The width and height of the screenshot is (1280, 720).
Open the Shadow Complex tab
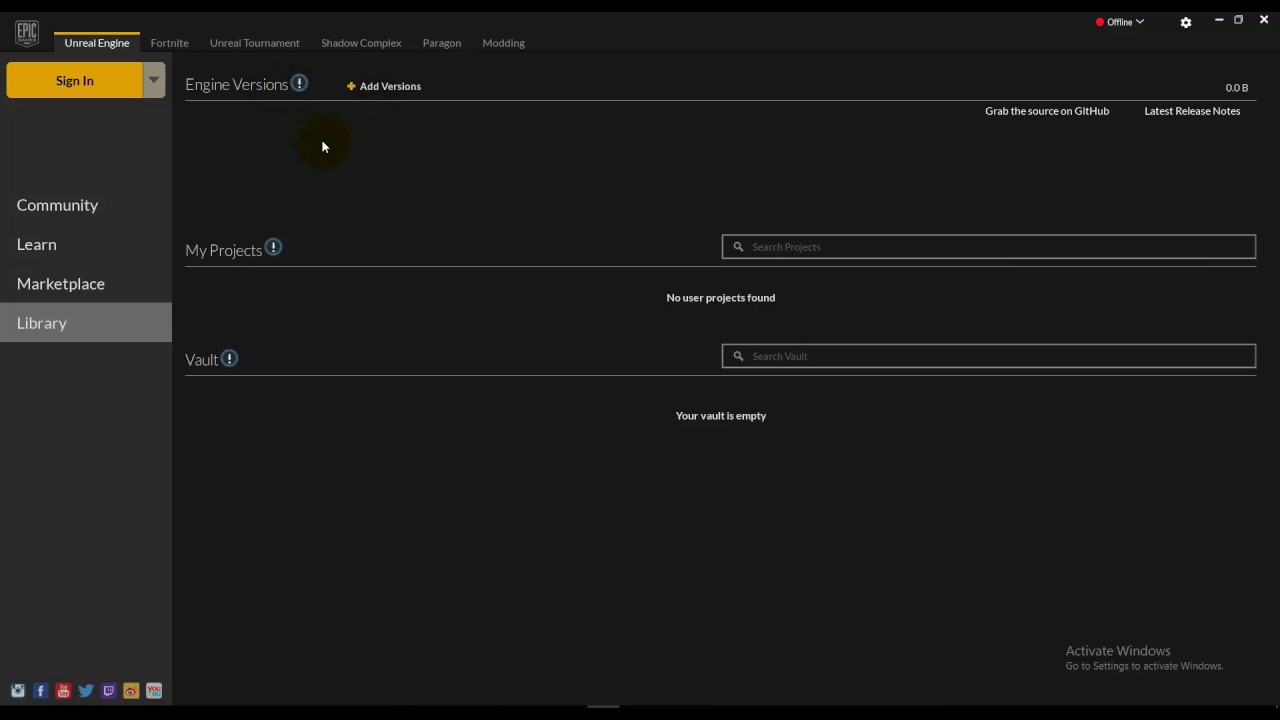click(361, 43)
